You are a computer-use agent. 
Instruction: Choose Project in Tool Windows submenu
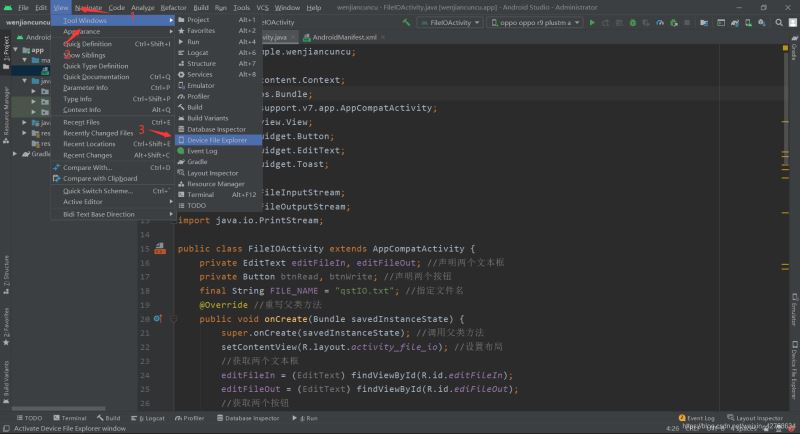218,20
